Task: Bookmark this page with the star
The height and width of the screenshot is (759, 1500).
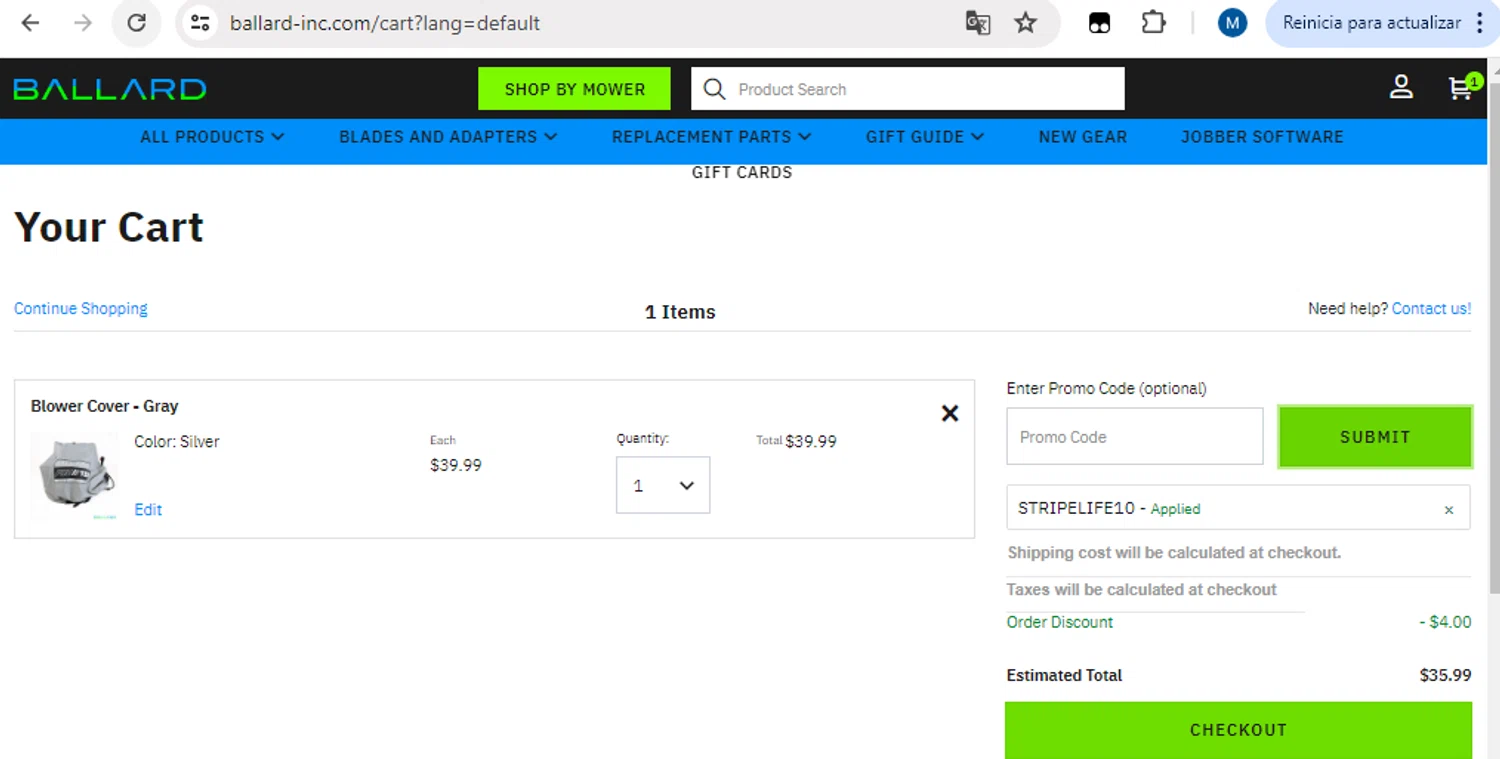Action: pyautogui.click(x=1026, y=23)
